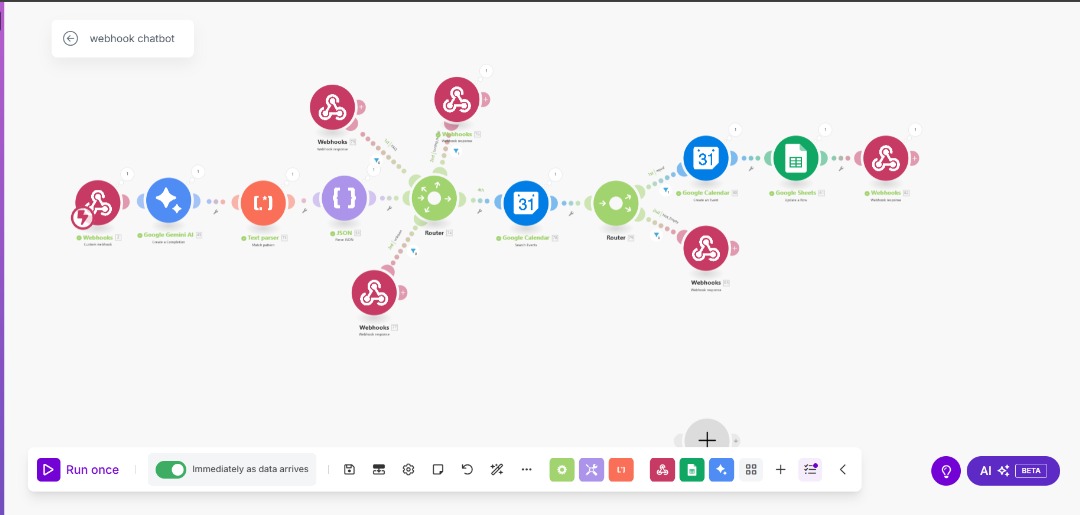Click the wrench between Google Calendar and Google Sheets
This screenshot has width=1080, height=515.
[x=751, y=168]
